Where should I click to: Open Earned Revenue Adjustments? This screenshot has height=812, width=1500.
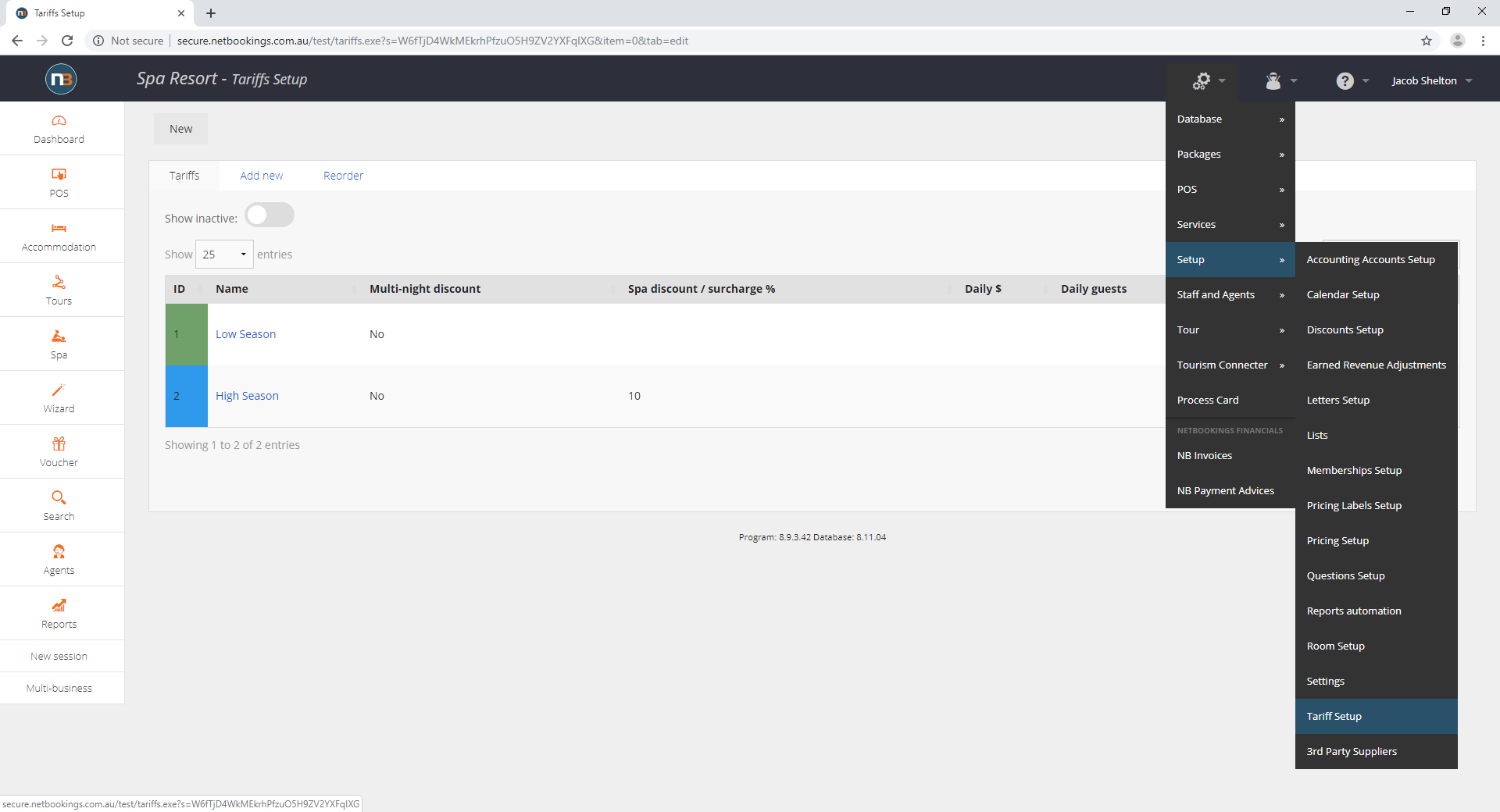(1377, 365)
